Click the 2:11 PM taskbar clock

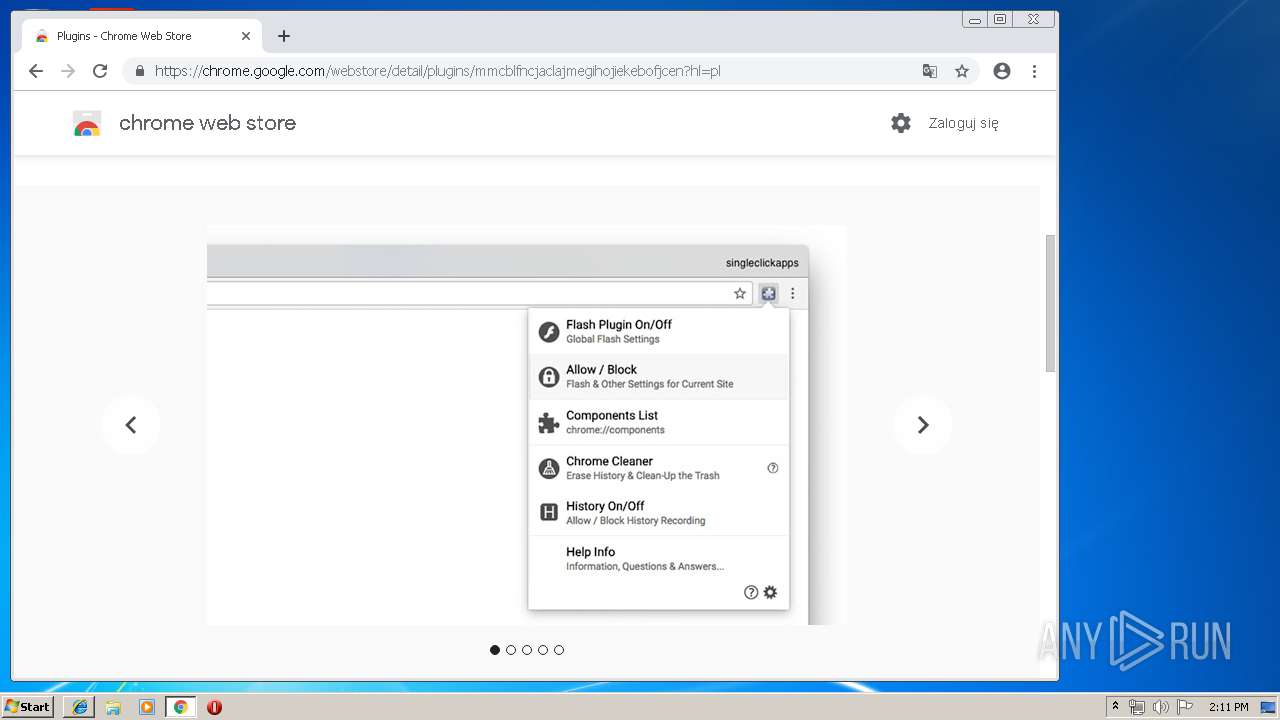[x=1228, y=707]
